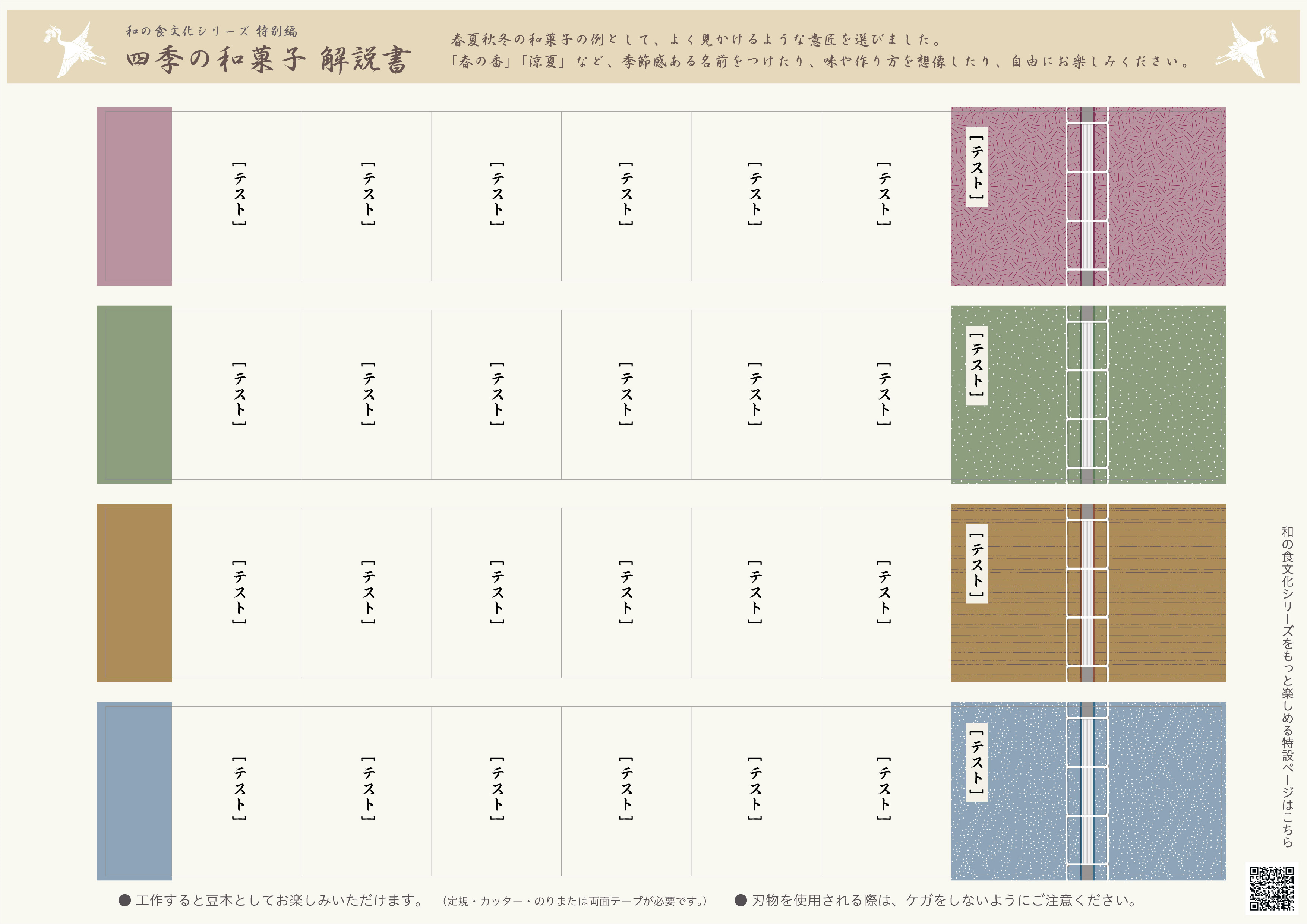Click the stitched binding spine on the pink cover
The width and height of the screenshot is (1307, 924).
click(1087, 196)
